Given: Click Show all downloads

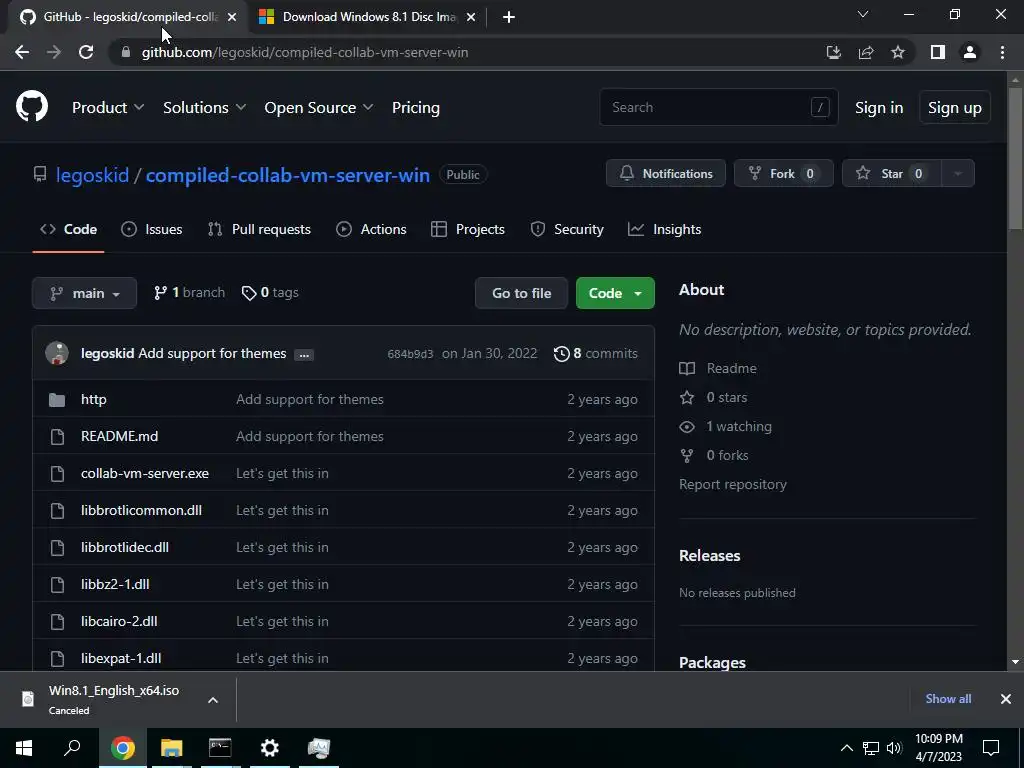Looking at the screenshot, I should 948,699.
